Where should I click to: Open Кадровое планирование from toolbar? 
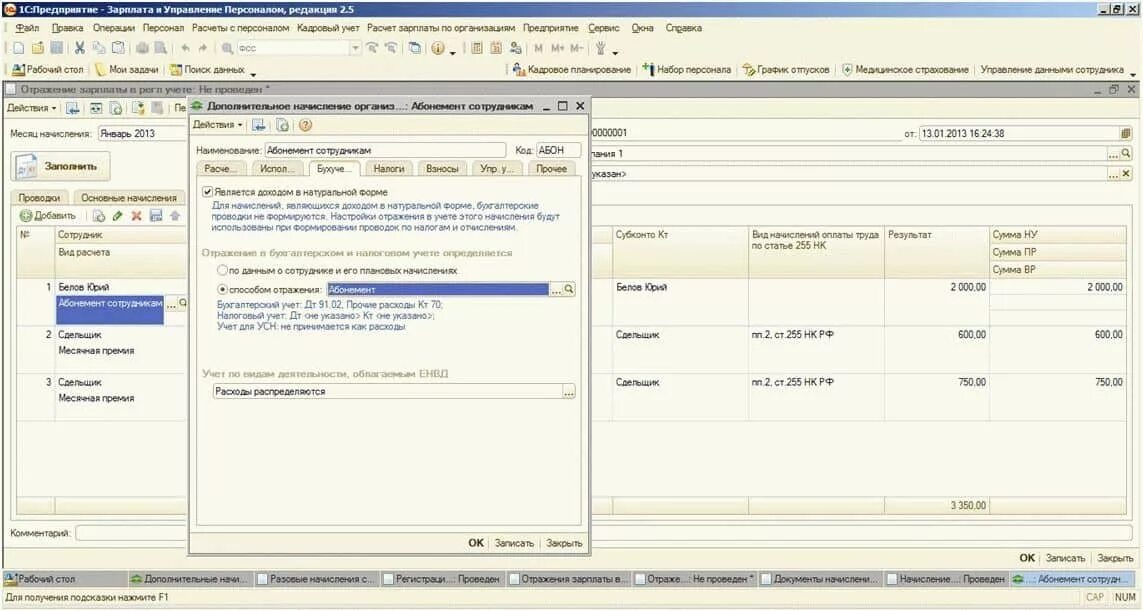[572, 70]
